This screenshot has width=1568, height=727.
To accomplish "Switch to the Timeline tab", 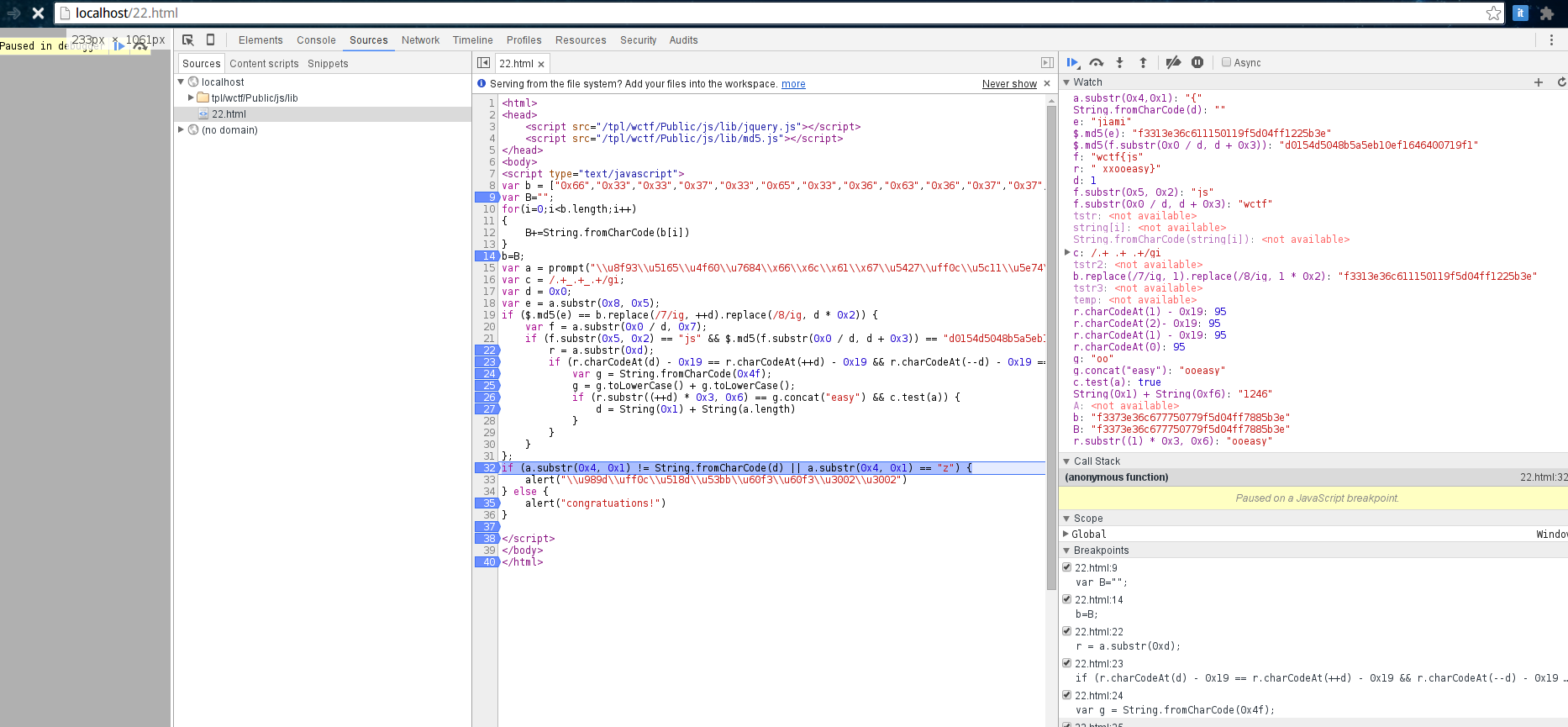I will coord(472,40).
